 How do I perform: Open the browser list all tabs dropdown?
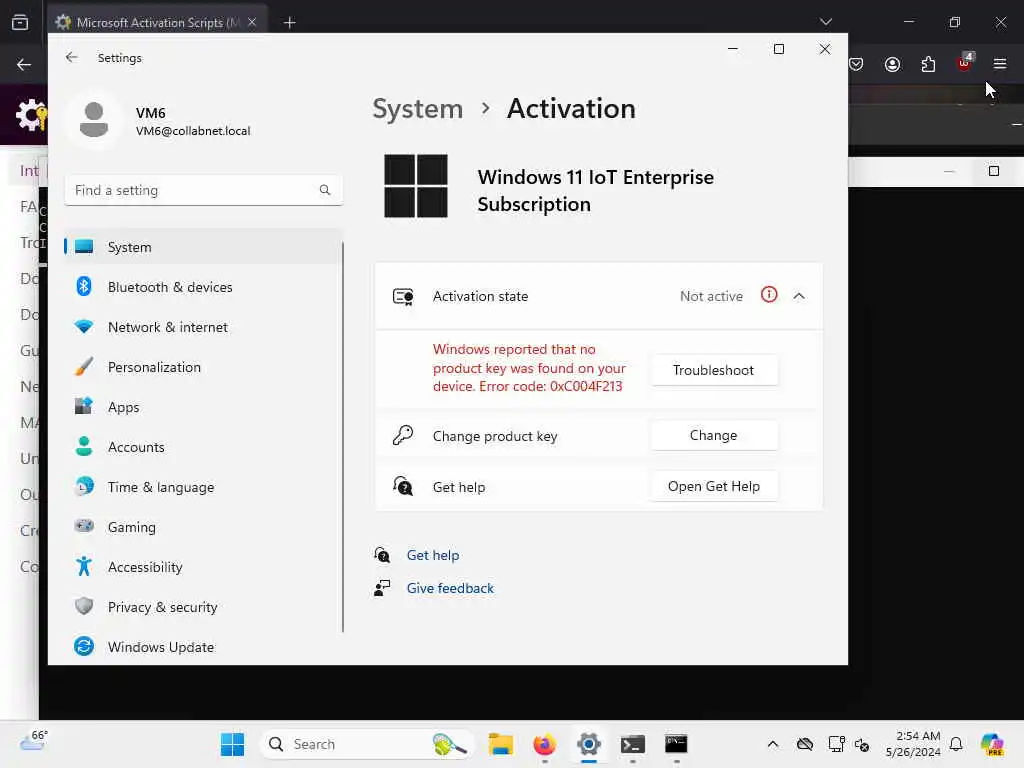[825, 22]
